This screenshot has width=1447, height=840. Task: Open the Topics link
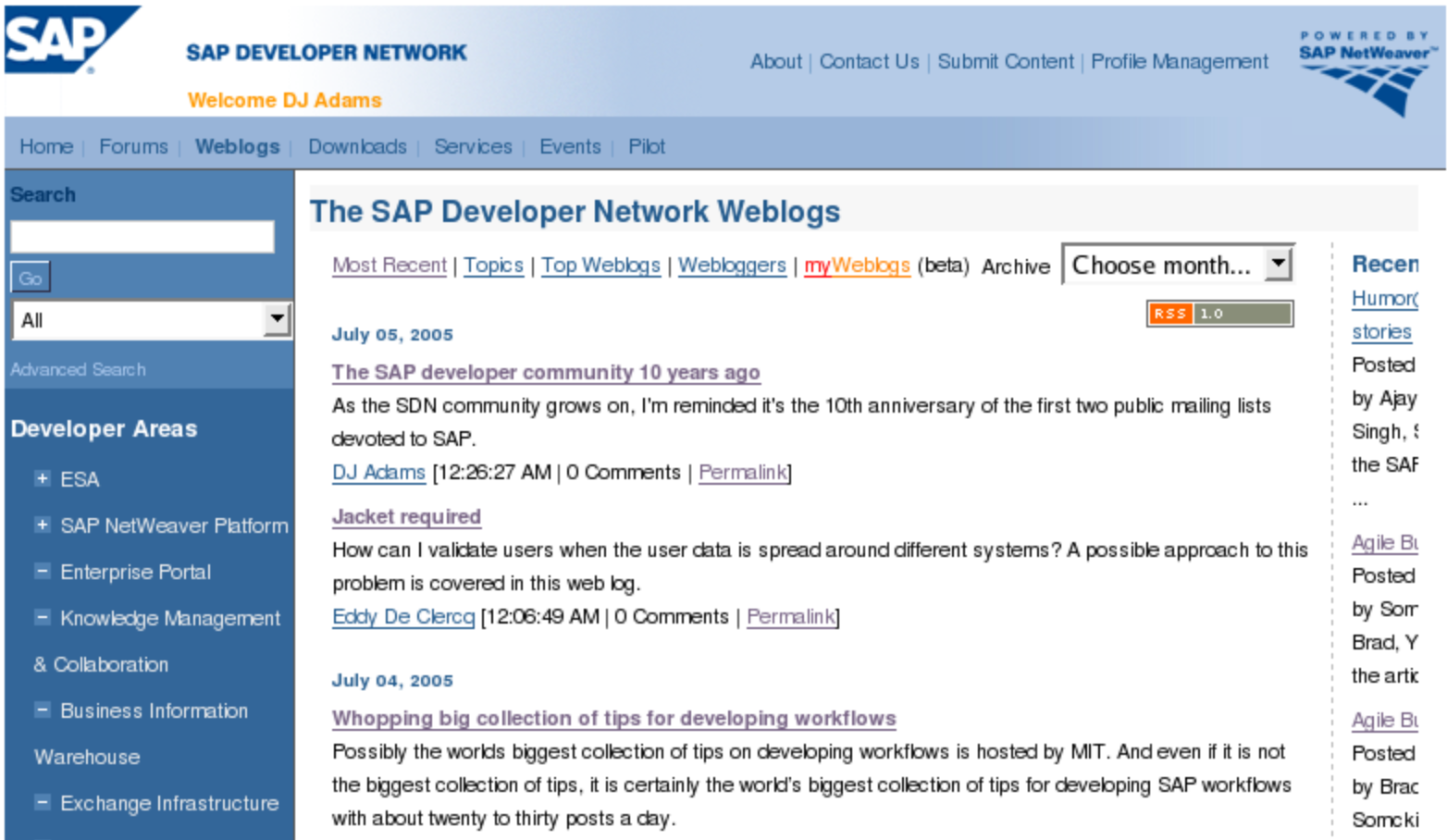493,266
